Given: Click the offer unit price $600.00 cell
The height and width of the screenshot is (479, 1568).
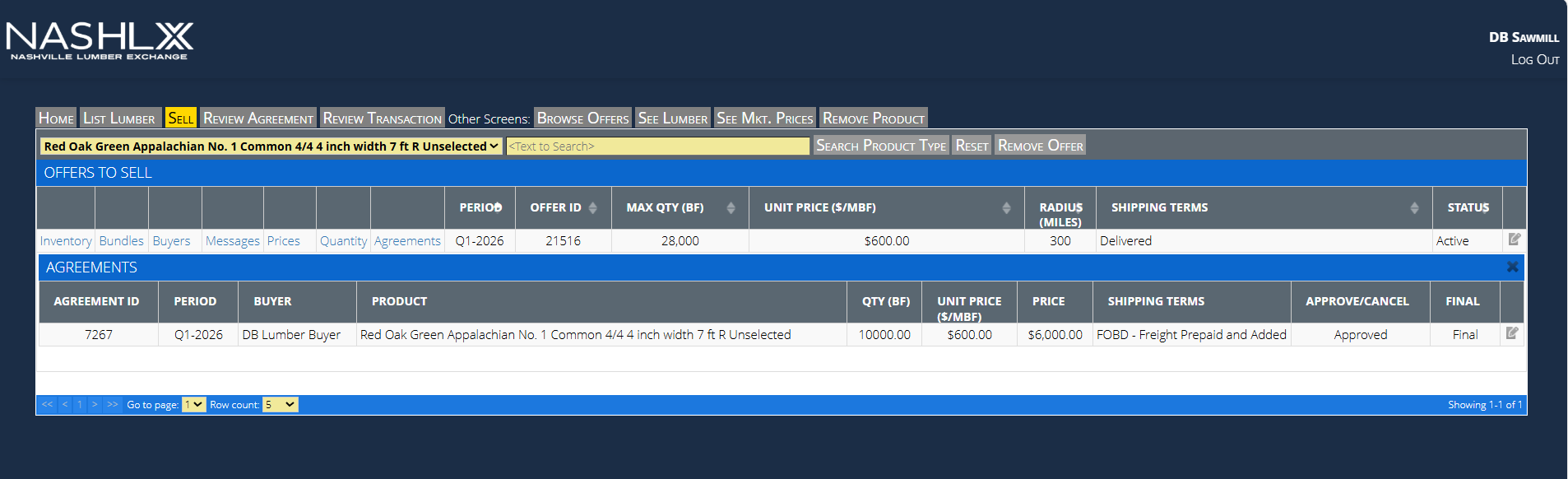Looking at the screenshot, I should 886,240.
